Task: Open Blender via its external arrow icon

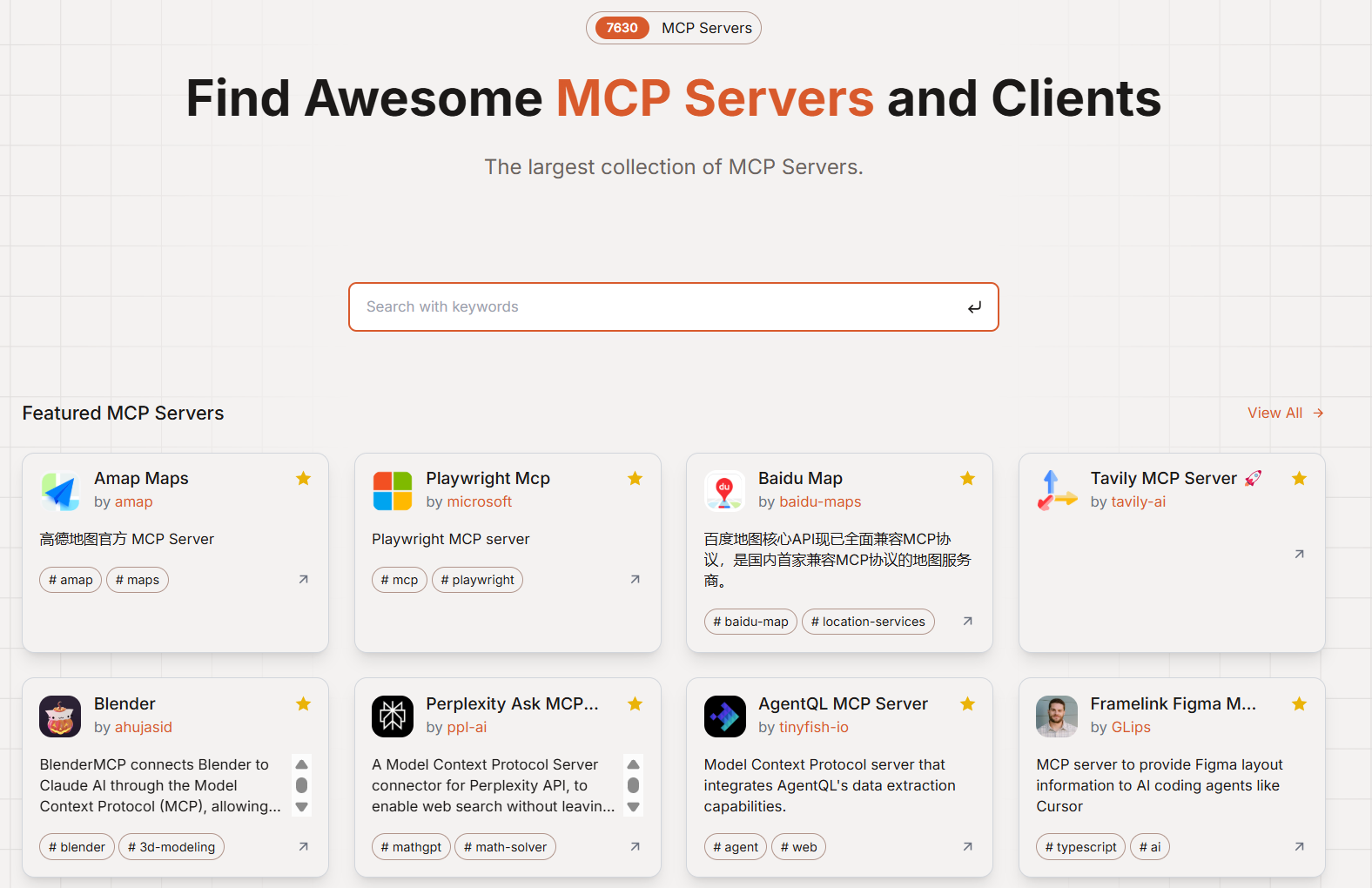Action: (x=304, y=846)
